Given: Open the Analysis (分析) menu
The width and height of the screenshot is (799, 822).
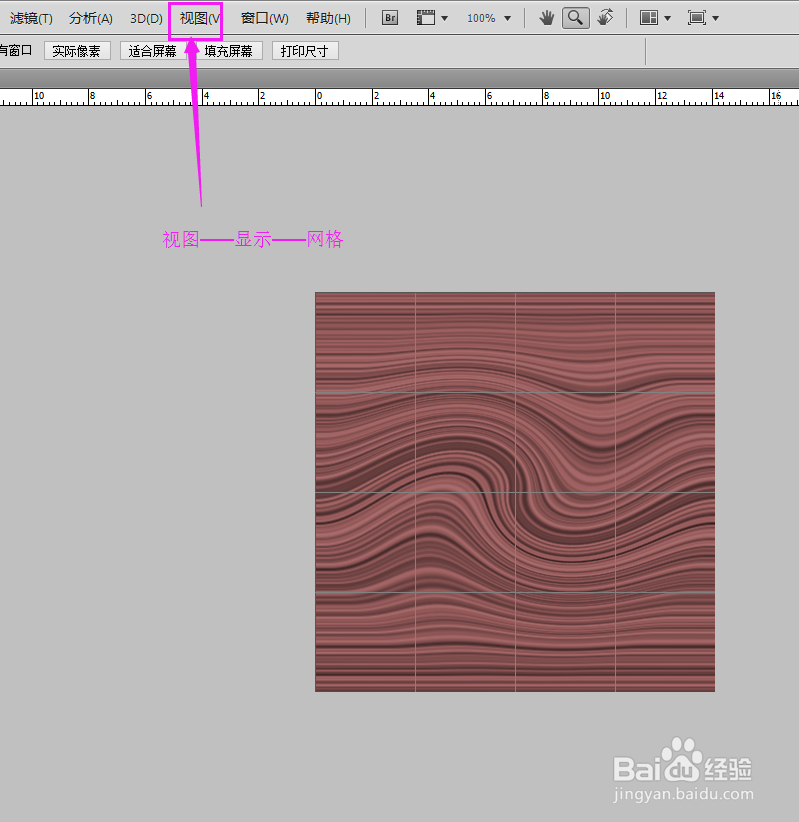Looking at the screenshot, I should coord(91,19).
